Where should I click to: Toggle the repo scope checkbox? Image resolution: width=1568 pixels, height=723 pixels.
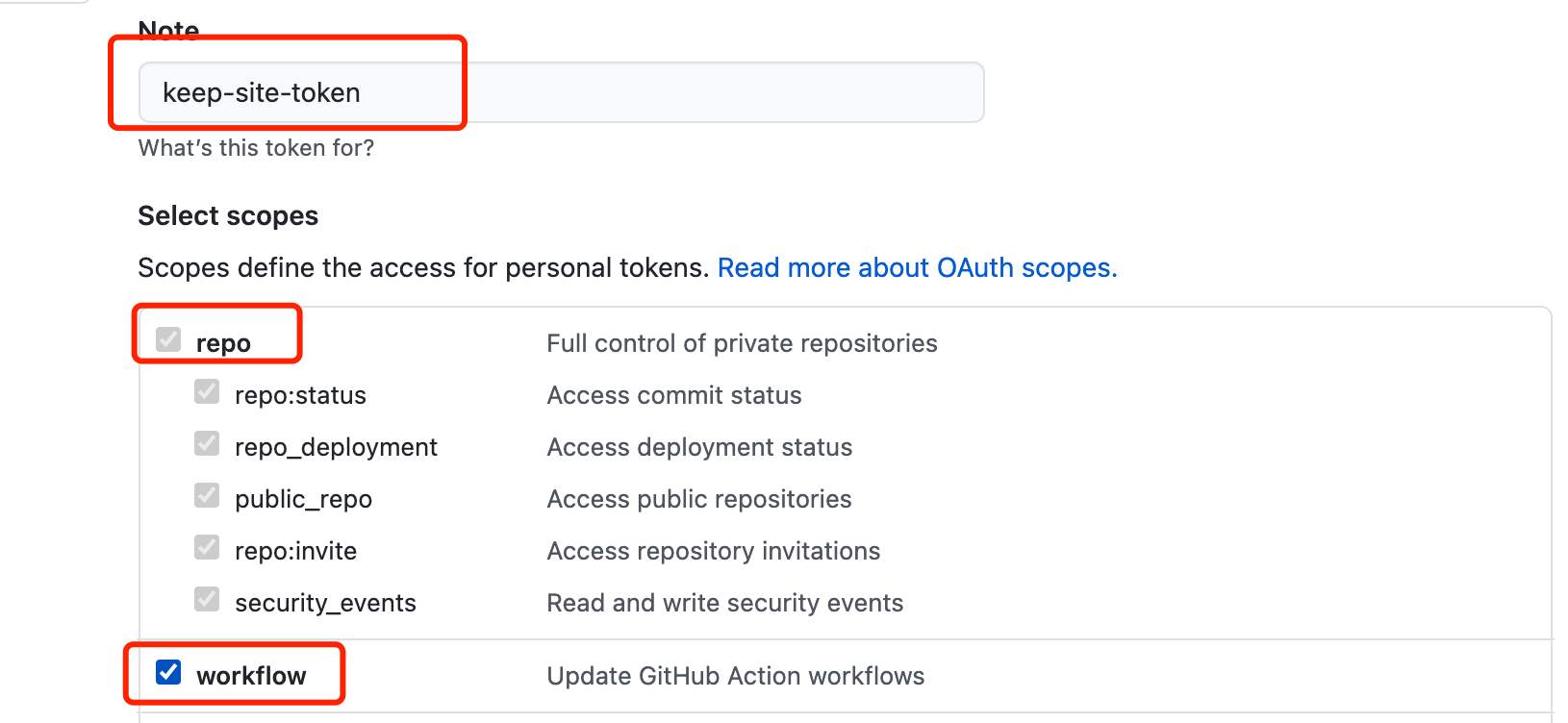168,339
